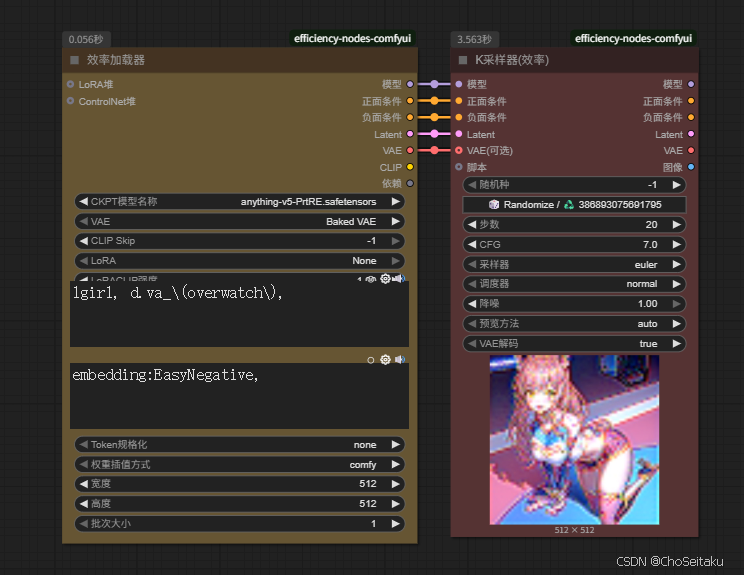Click the yellow CLIP output socket
Viewport: 744px width, 575px height.
point(410,167)
